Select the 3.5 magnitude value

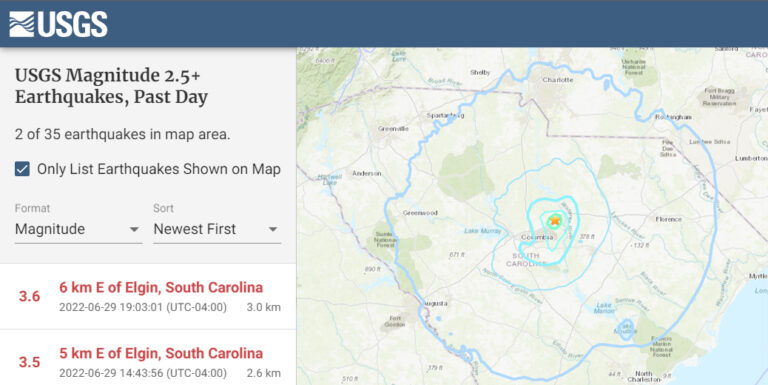(x=29, y=362)
